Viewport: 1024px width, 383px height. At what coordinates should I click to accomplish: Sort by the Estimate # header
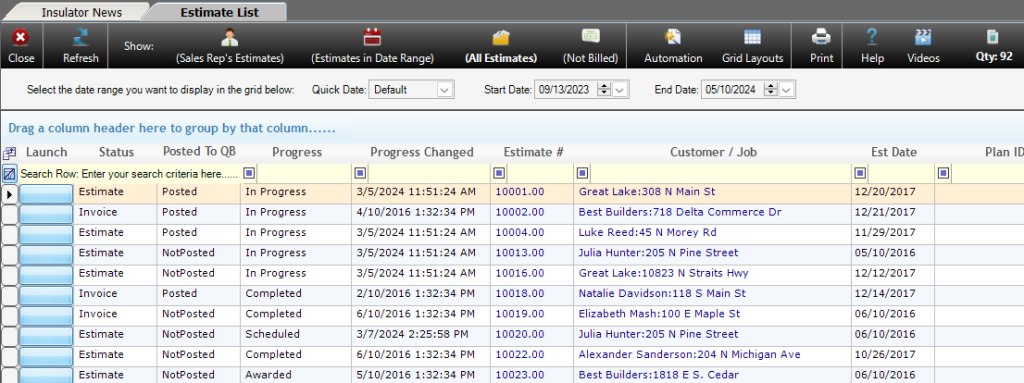tap(533, 152)
